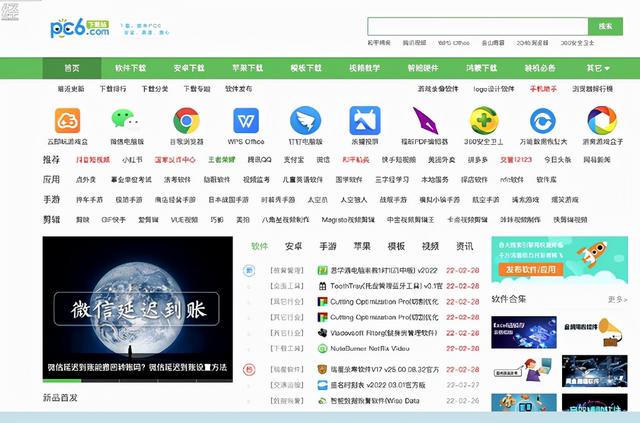
Task: Open the PDF editor pen icon
Action: (x=424, y=121)
